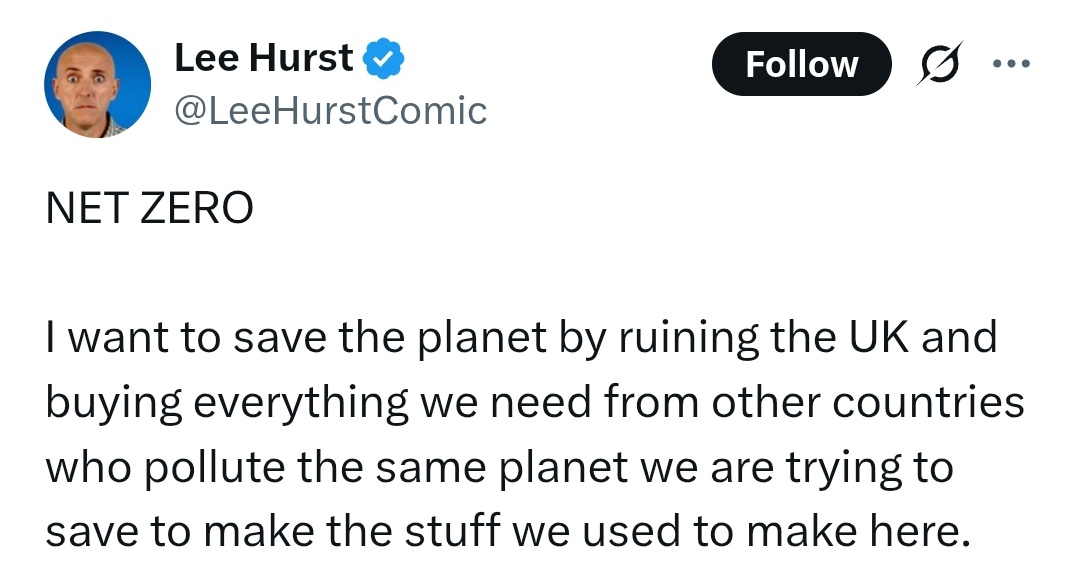Click the line starting "buying everything"

coord(534,403)
